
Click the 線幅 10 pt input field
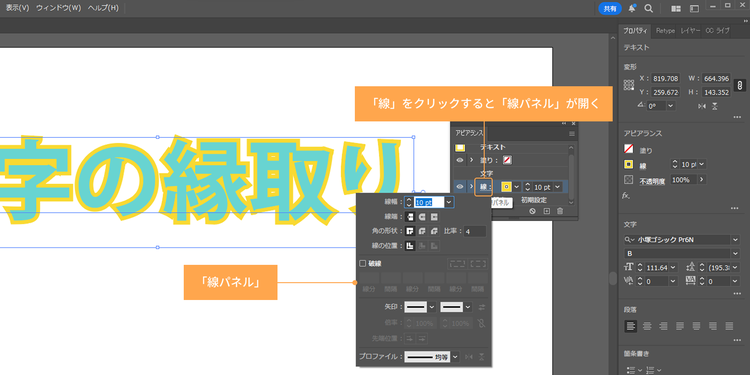(429, 203)
